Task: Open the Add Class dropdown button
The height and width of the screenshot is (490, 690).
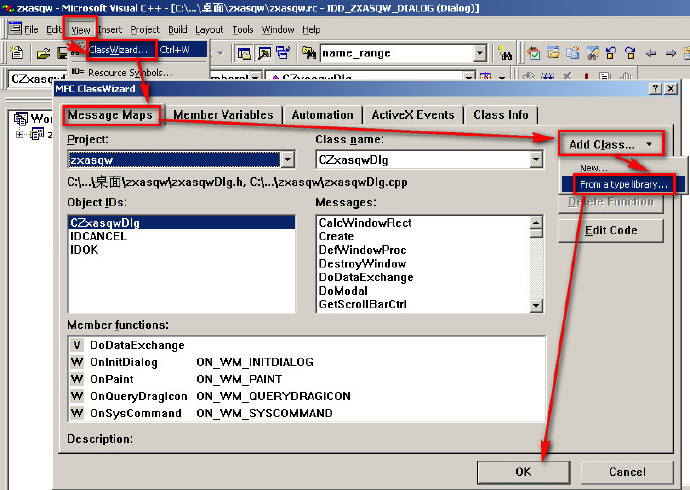Action: (x=611, y=144)
